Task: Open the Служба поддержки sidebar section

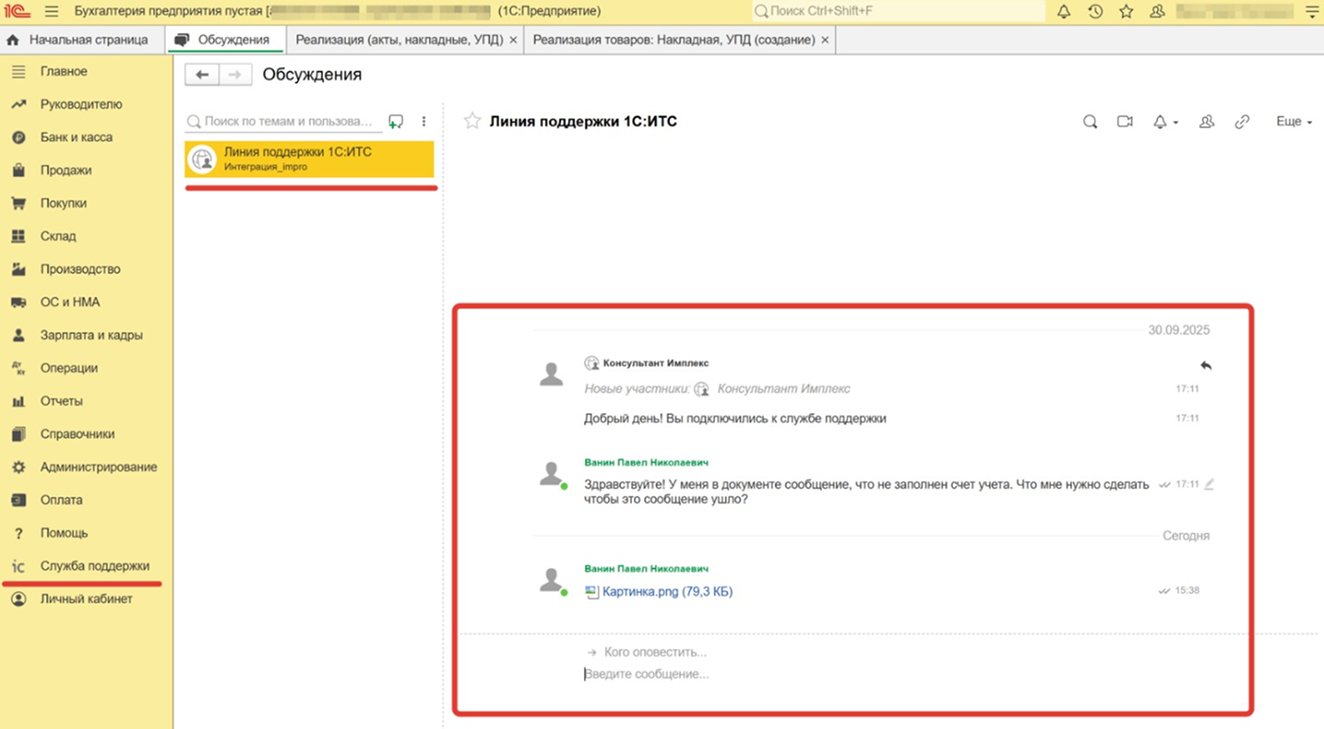Action: point(94,566)
